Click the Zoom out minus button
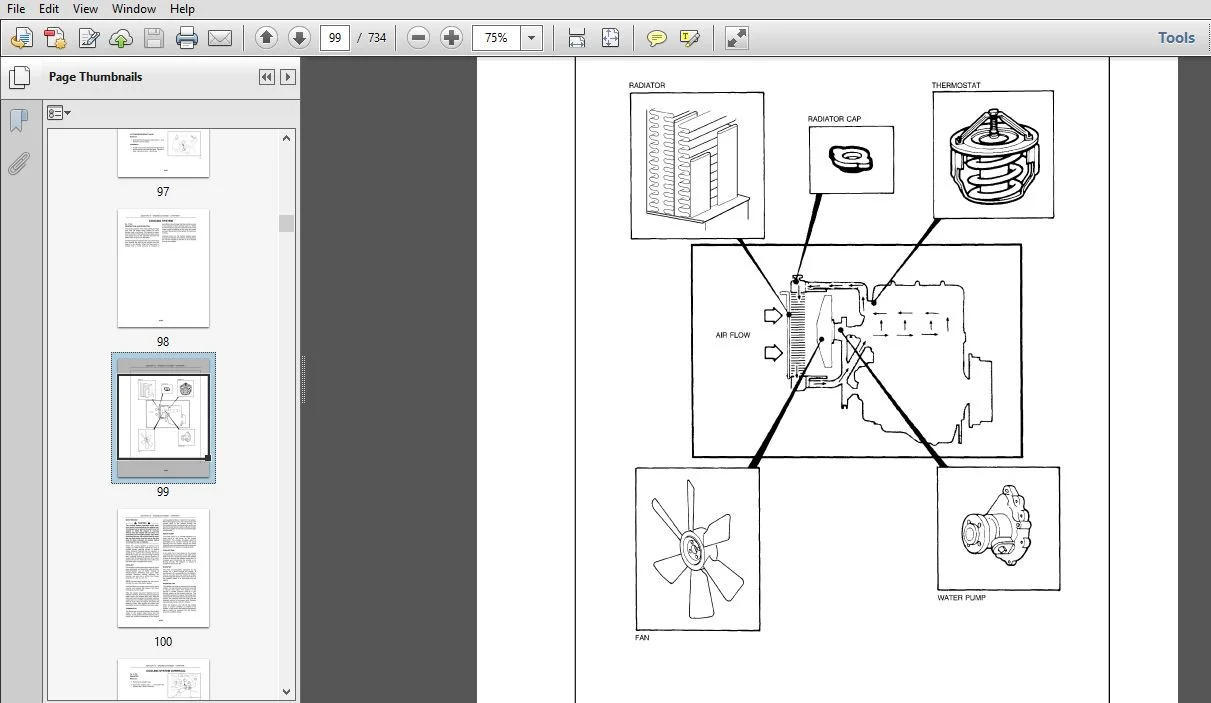 coord(419,38)
